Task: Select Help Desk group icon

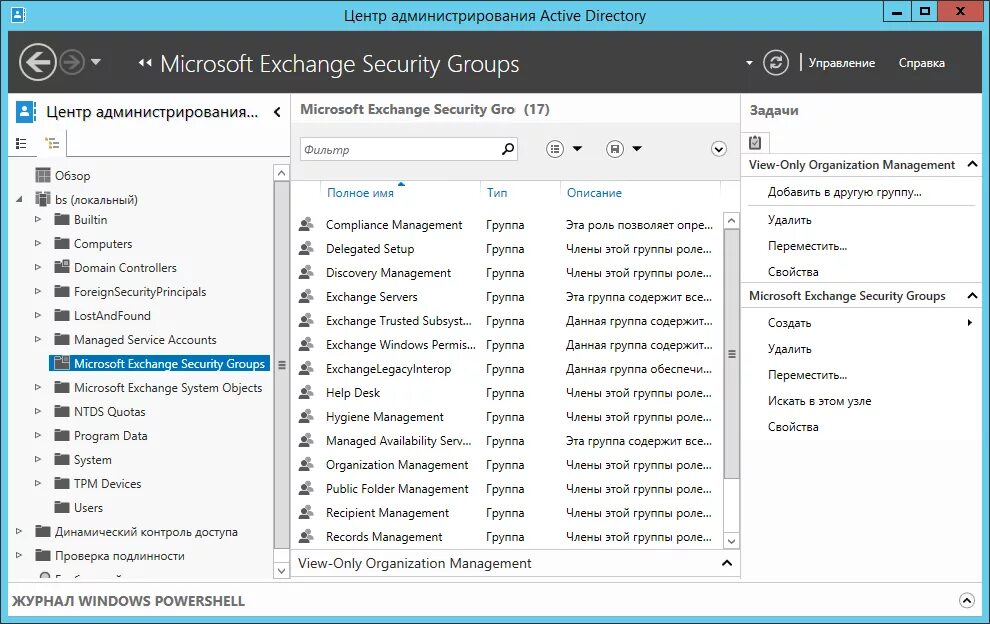Action: (x=306, y=392)
